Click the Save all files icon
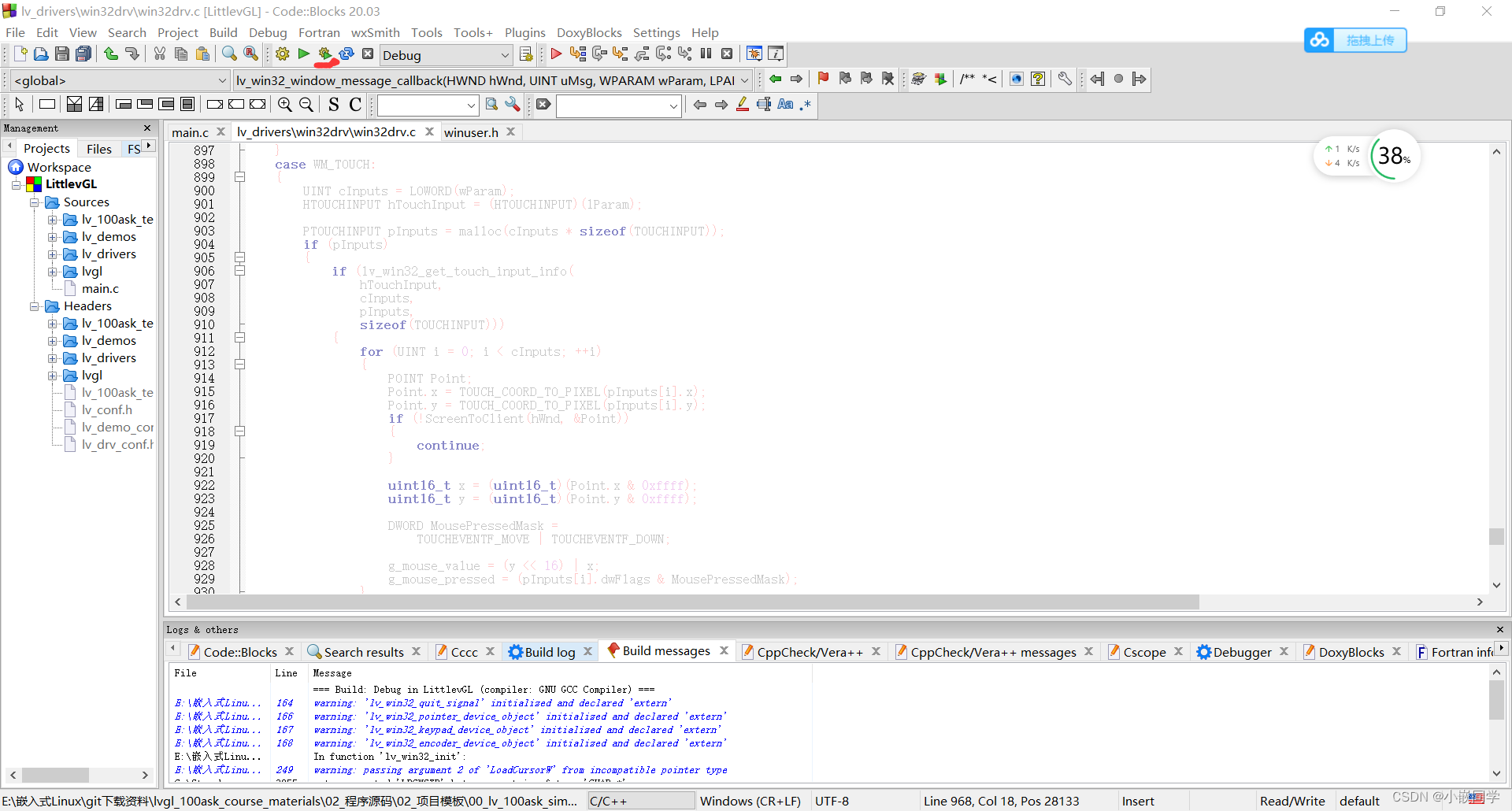The width and height of the screenshot is (1512, 811). 83,54
